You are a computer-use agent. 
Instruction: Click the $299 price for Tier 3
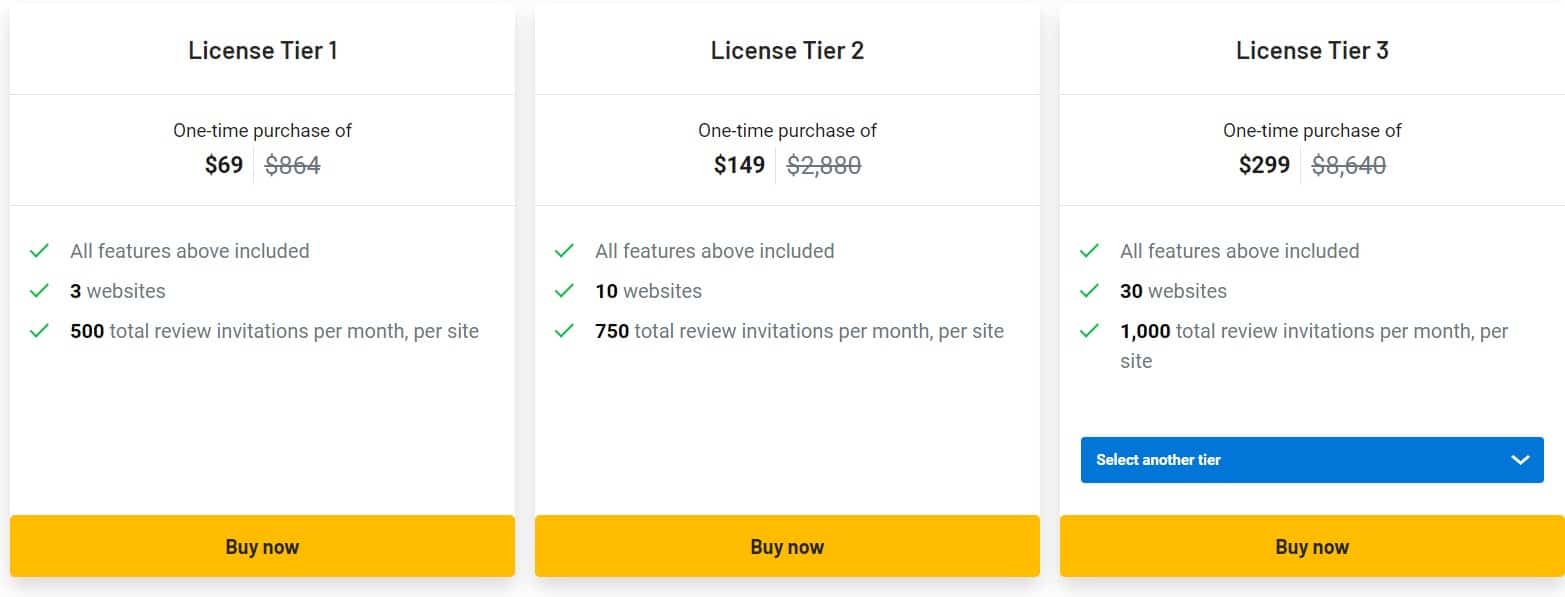[1263, 165]
